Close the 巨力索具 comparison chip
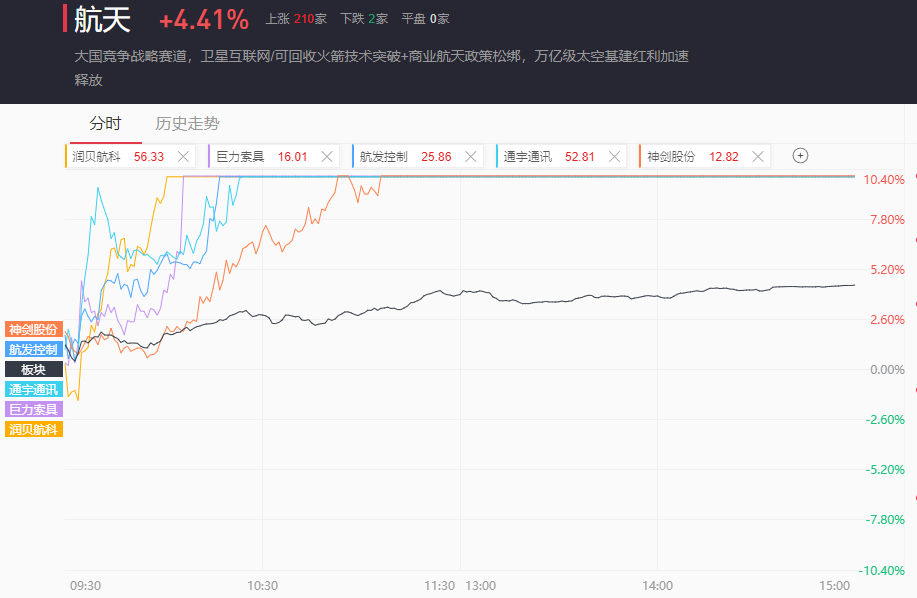The width and height of the screenshot is (917, 598). (327, 156)
